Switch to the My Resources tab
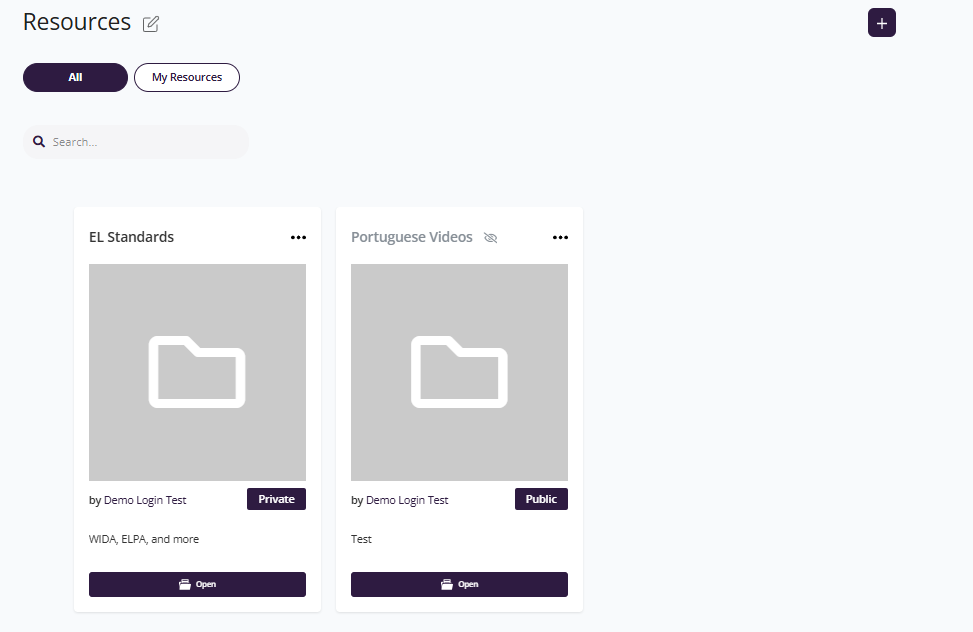This screenshot has width=973, height=632. 187,77
